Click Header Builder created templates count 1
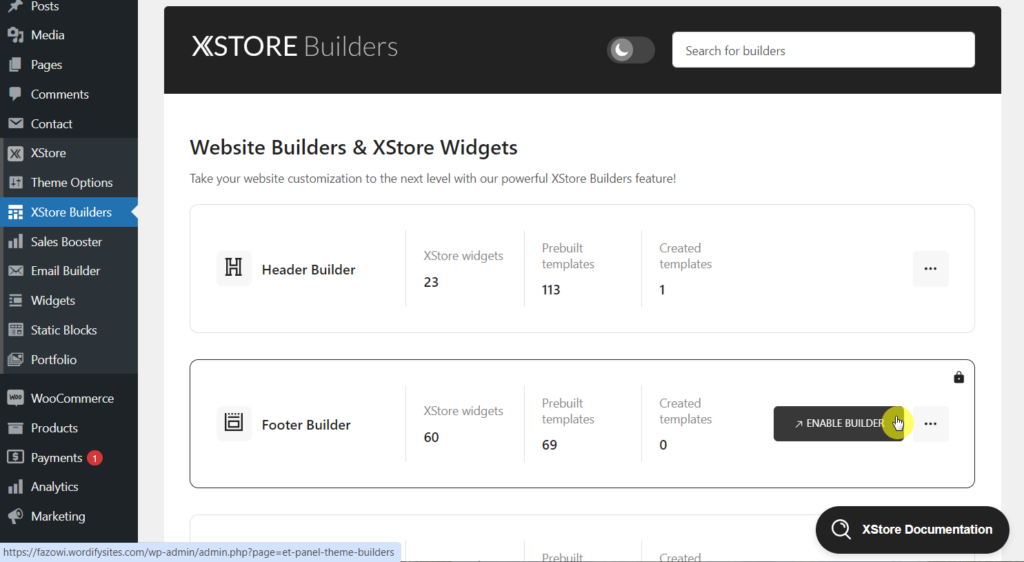This screenshot has height=562, width=1024. pyautogui.click(x=662, y=290)
